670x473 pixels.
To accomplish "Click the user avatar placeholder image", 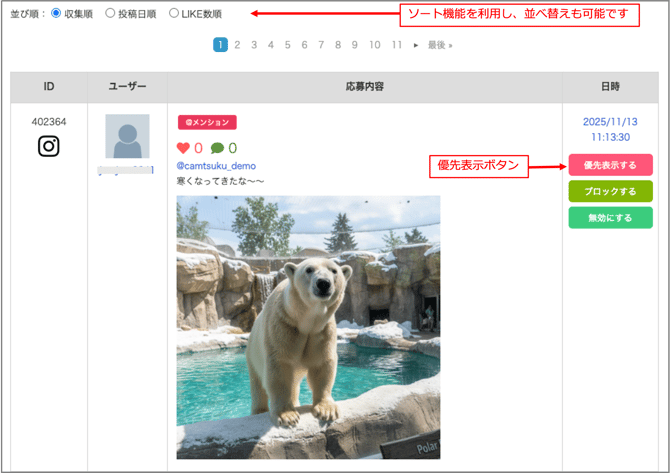I will click(x=127, y=137).
